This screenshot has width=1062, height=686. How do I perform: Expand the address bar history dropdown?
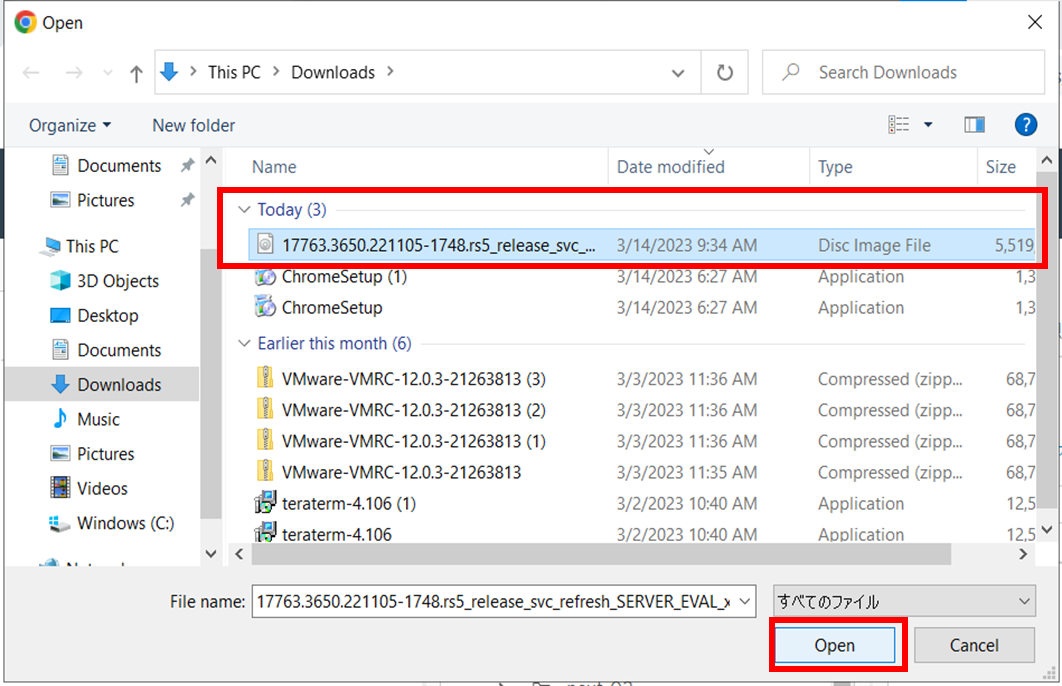coord(679,73)
